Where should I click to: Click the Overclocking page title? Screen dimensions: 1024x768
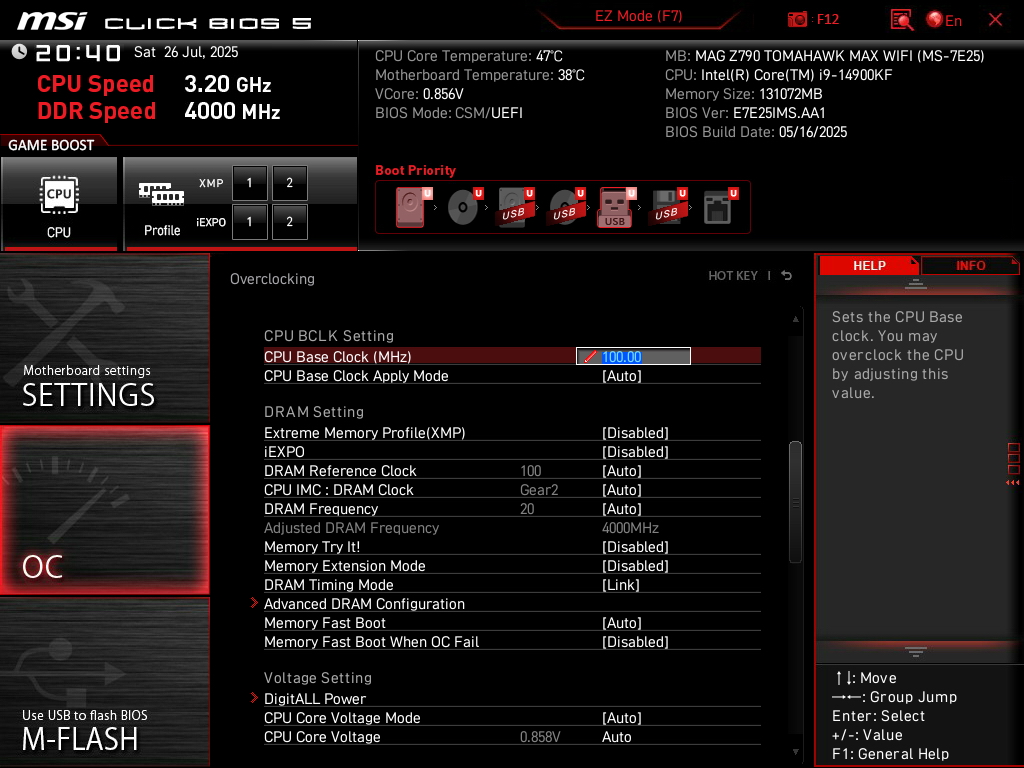[x=272, y=279]
